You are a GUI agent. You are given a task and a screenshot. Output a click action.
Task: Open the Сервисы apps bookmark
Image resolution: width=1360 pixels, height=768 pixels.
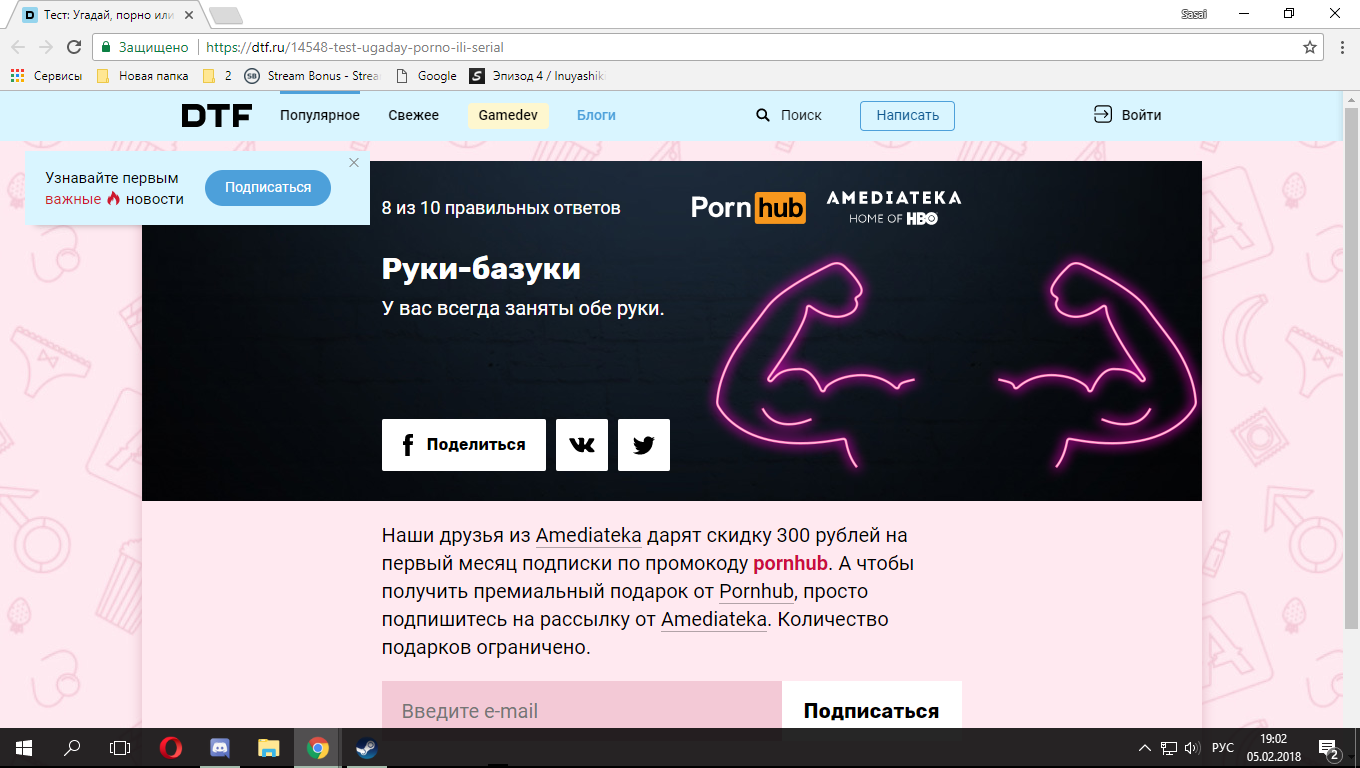tap(47, 76)
